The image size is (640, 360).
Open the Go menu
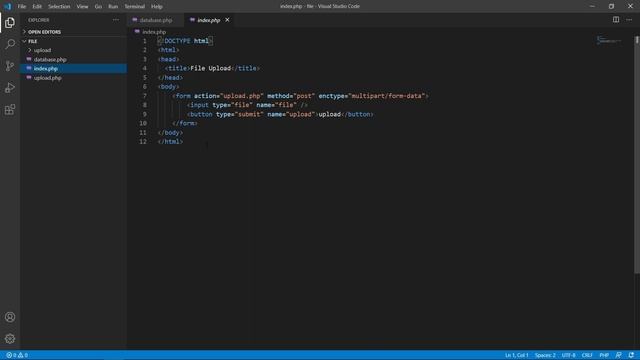click(98, 7)
